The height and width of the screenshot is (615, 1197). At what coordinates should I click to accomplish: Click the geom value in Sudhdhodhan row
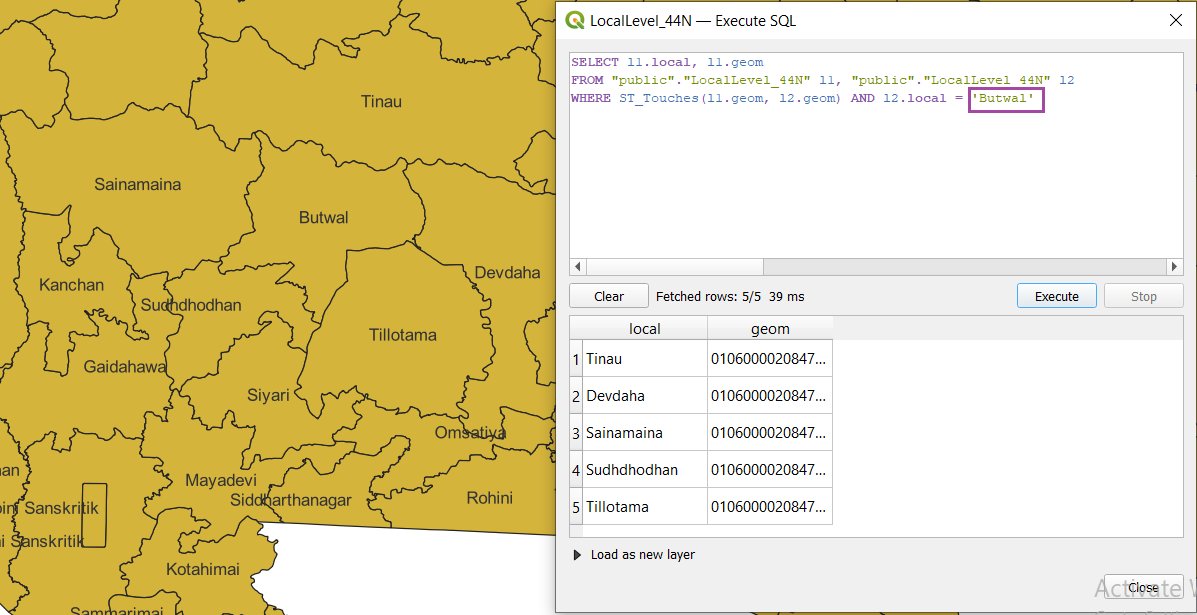(x=770, y=469)
